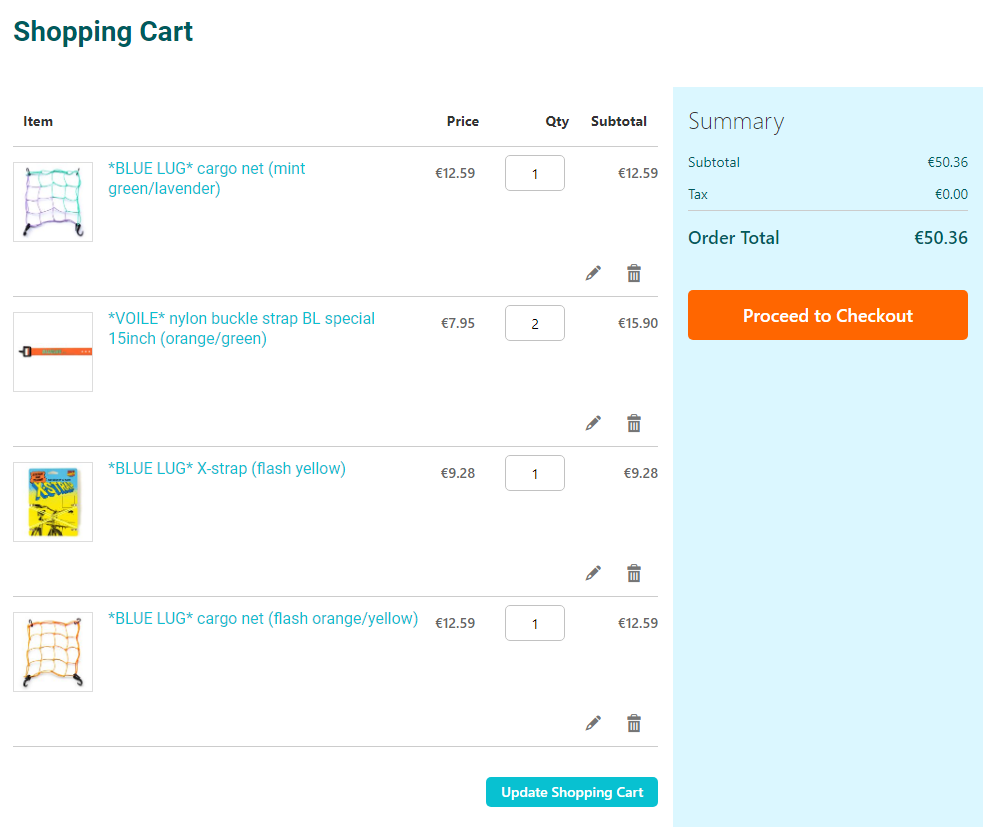Open flash orange/yellow cargo net product link
The image size is (983, 830).
262,618
